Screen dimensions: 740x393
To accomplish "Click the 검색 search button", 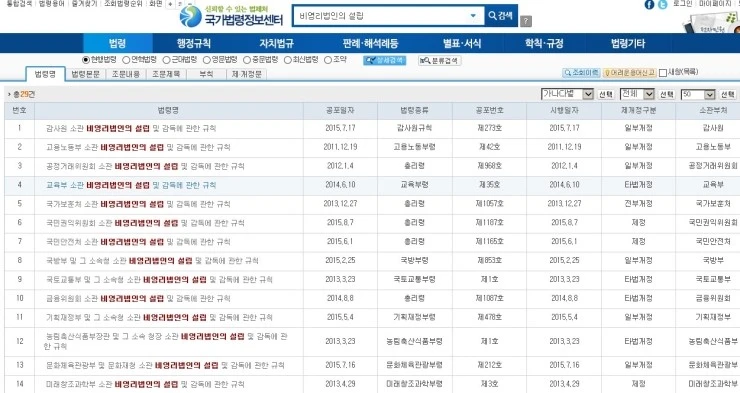I will click(501, 16).
